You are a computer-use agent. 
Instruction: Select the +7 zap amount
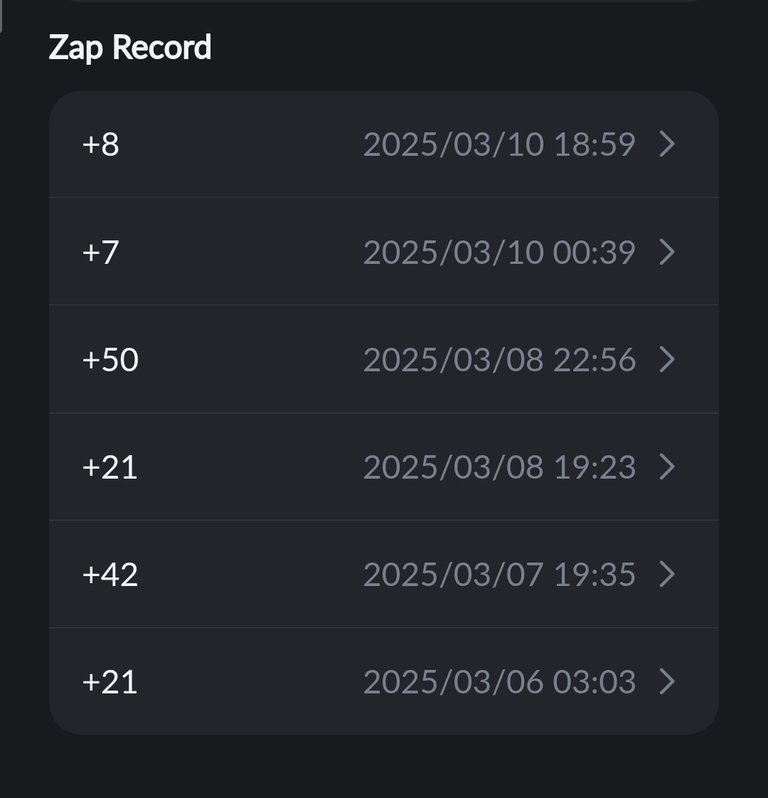[x=101, y=252]
